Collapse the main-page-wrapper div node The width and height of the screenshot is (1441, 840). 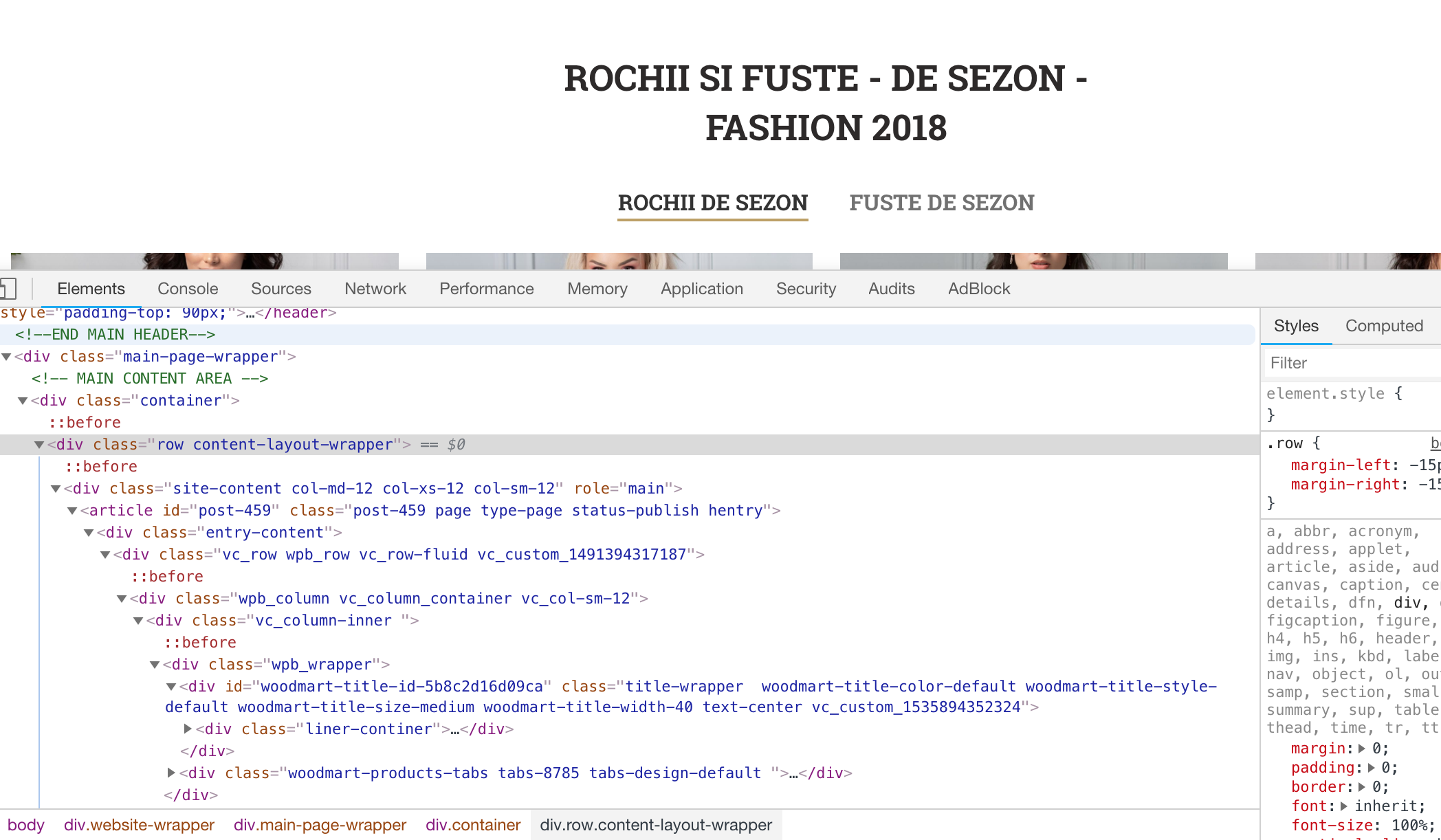[x=6, y=357]
